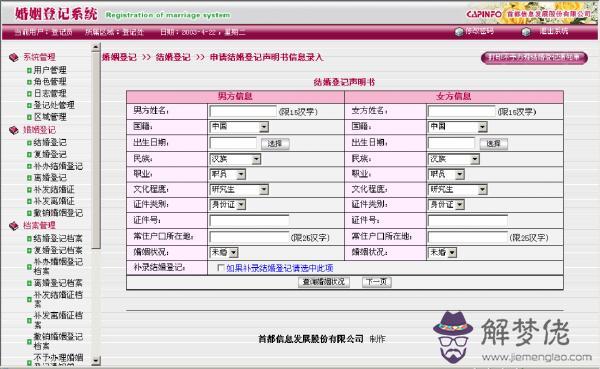The image size is (600, 369).
Task: Open 区域管理 in the sidebar
Action: tap(50, 117)
